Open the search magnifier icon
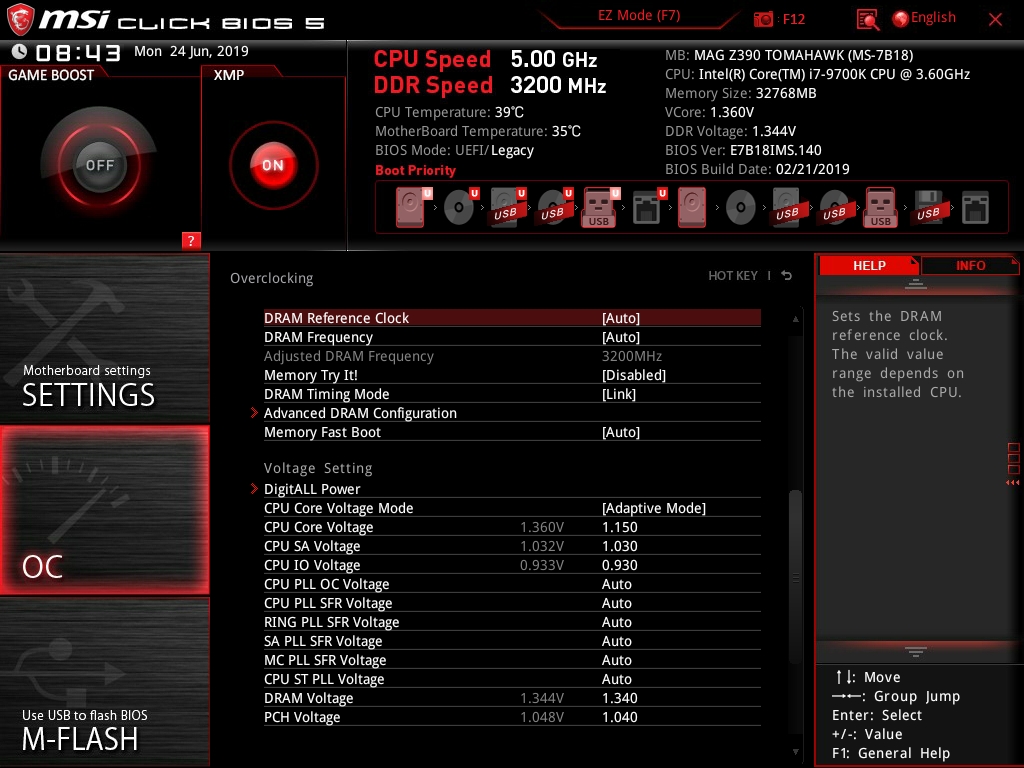Screen dimensions: 1024x768 [x=867, y=20]
